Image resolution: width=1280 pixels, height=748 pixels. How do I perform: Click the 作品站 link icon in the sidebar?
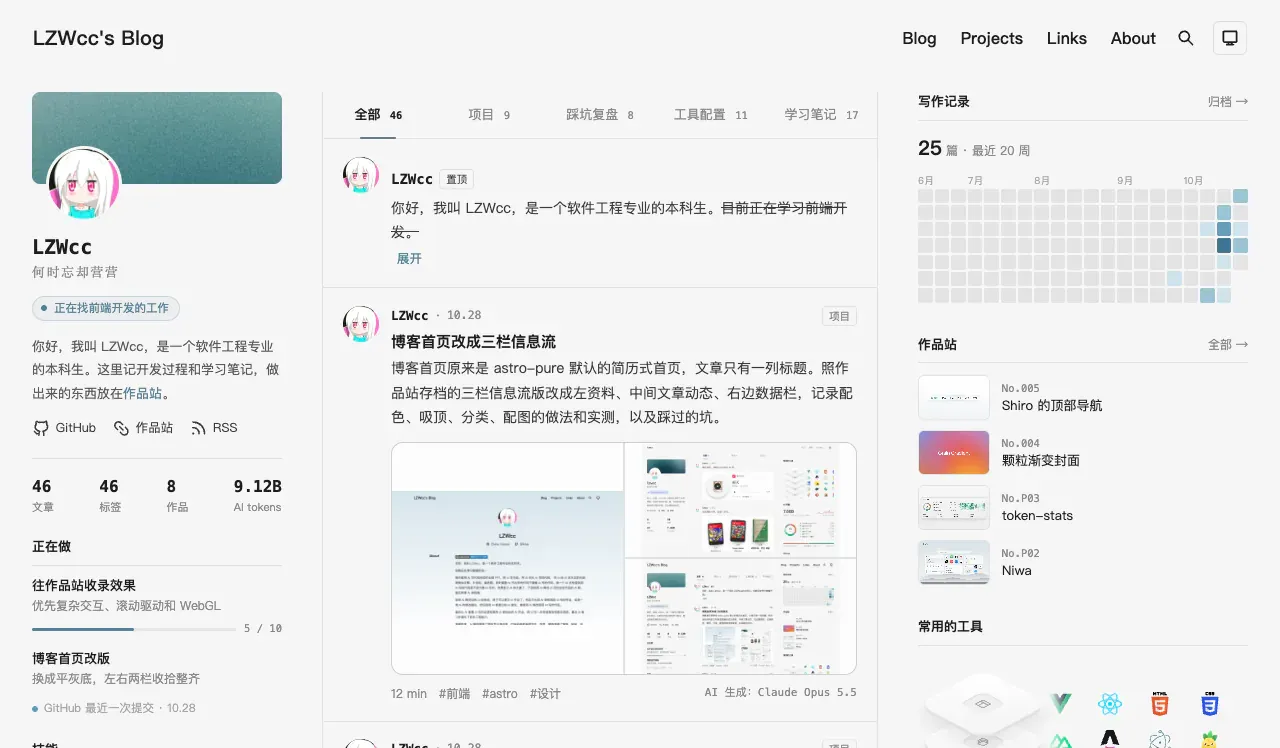[121, 428]
